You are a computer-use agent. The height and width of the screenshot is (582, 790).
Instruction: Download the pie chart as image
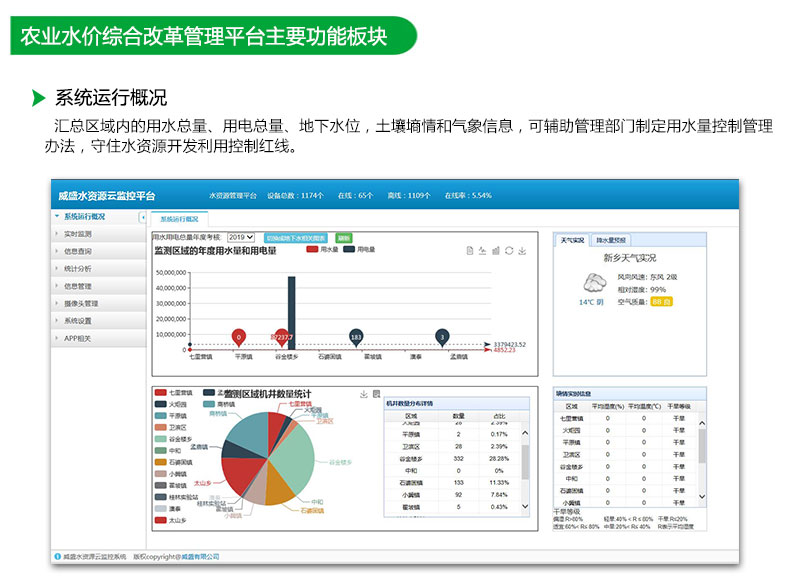[x=363, y=394]
